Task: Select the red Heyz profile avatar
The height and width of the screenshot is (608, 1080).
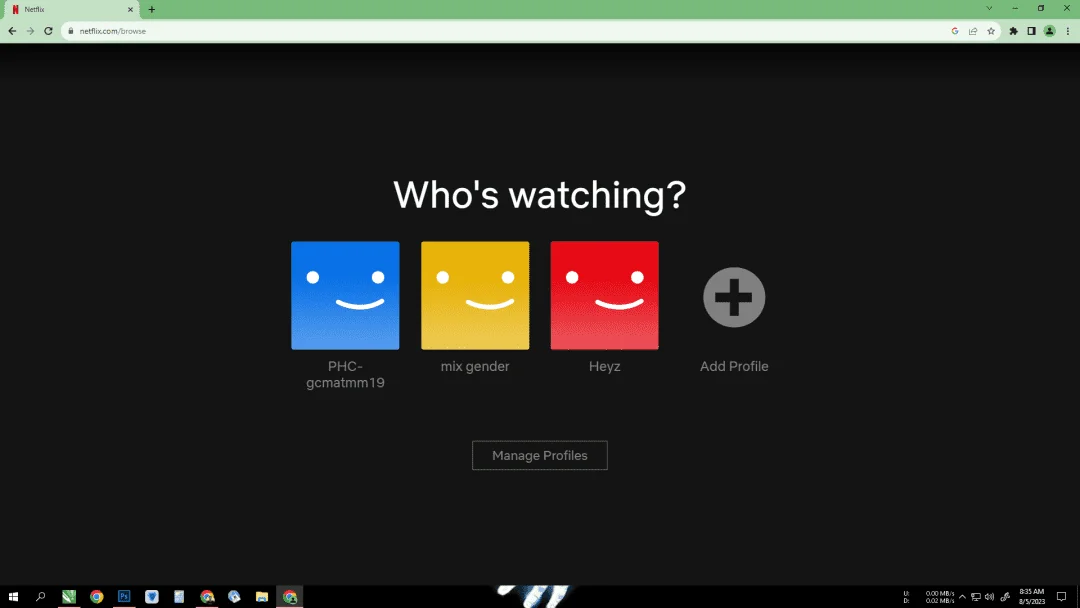Action: (x=605, y=295)
